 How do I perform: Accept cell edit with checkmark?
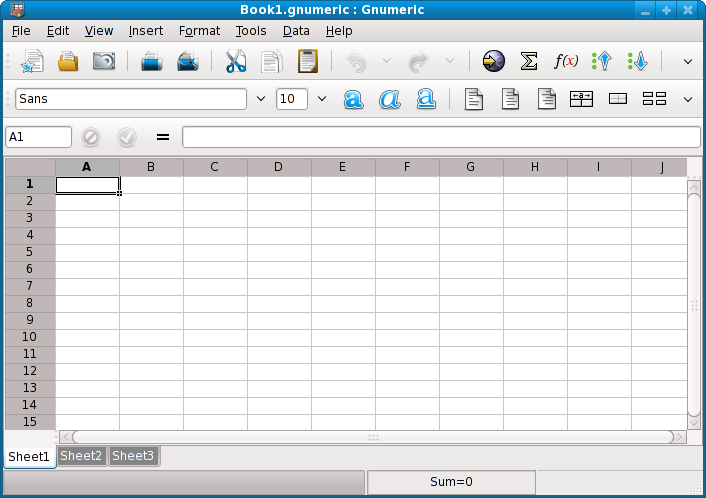point(127,137)
